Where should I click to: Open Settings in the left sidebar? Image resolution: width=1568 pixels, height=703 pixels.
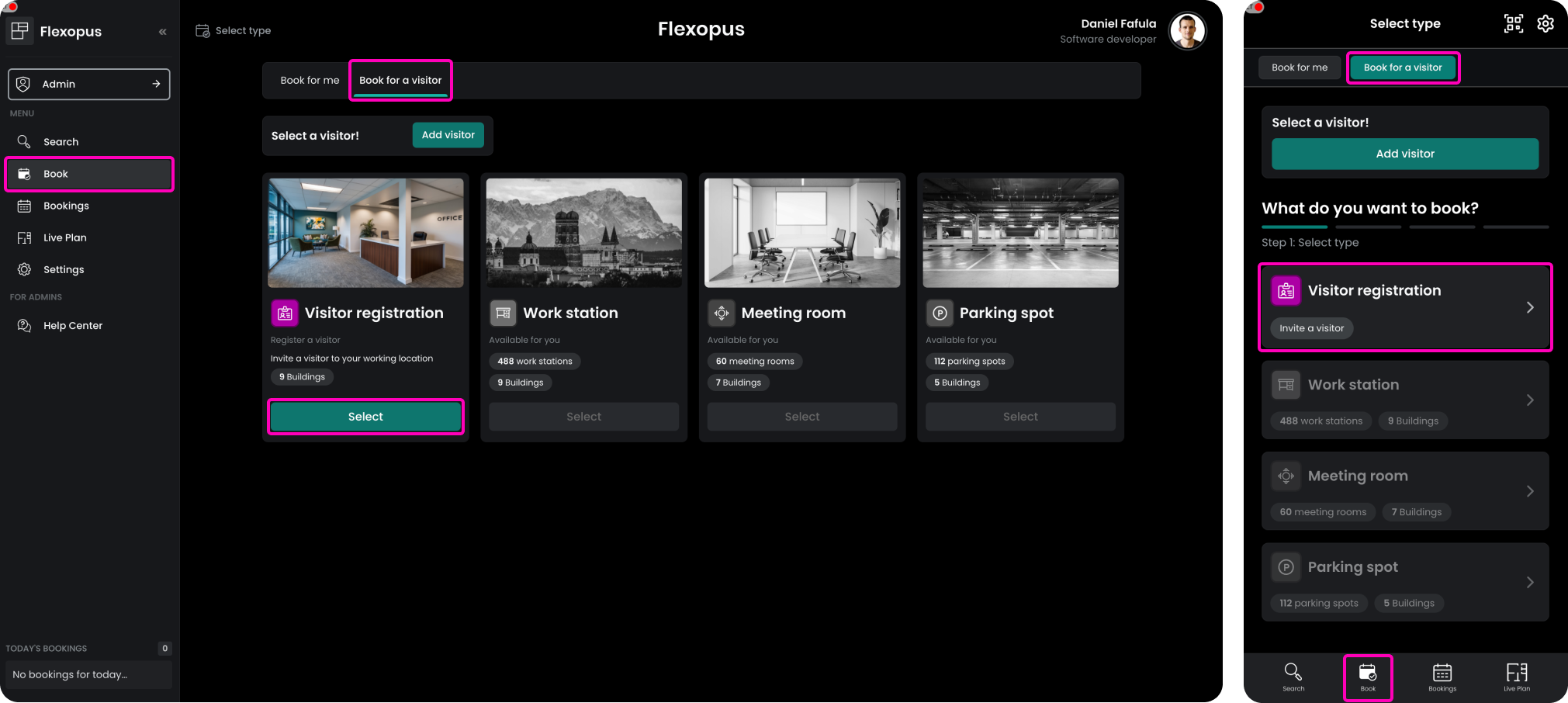[64, 269]
